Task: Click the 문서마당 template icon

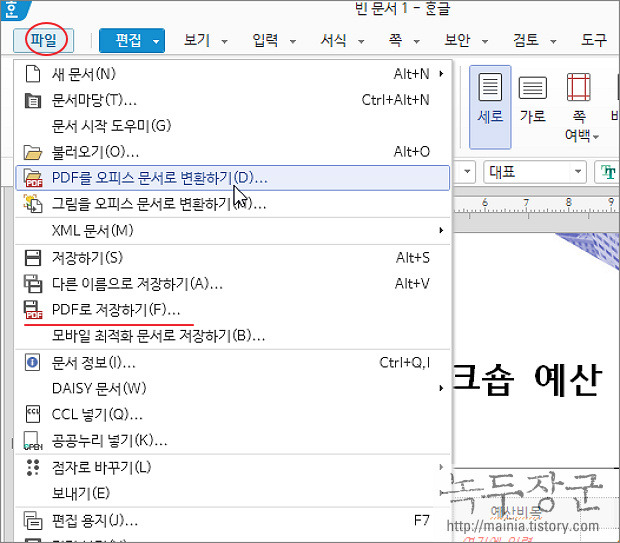Action: coord(33,100)
